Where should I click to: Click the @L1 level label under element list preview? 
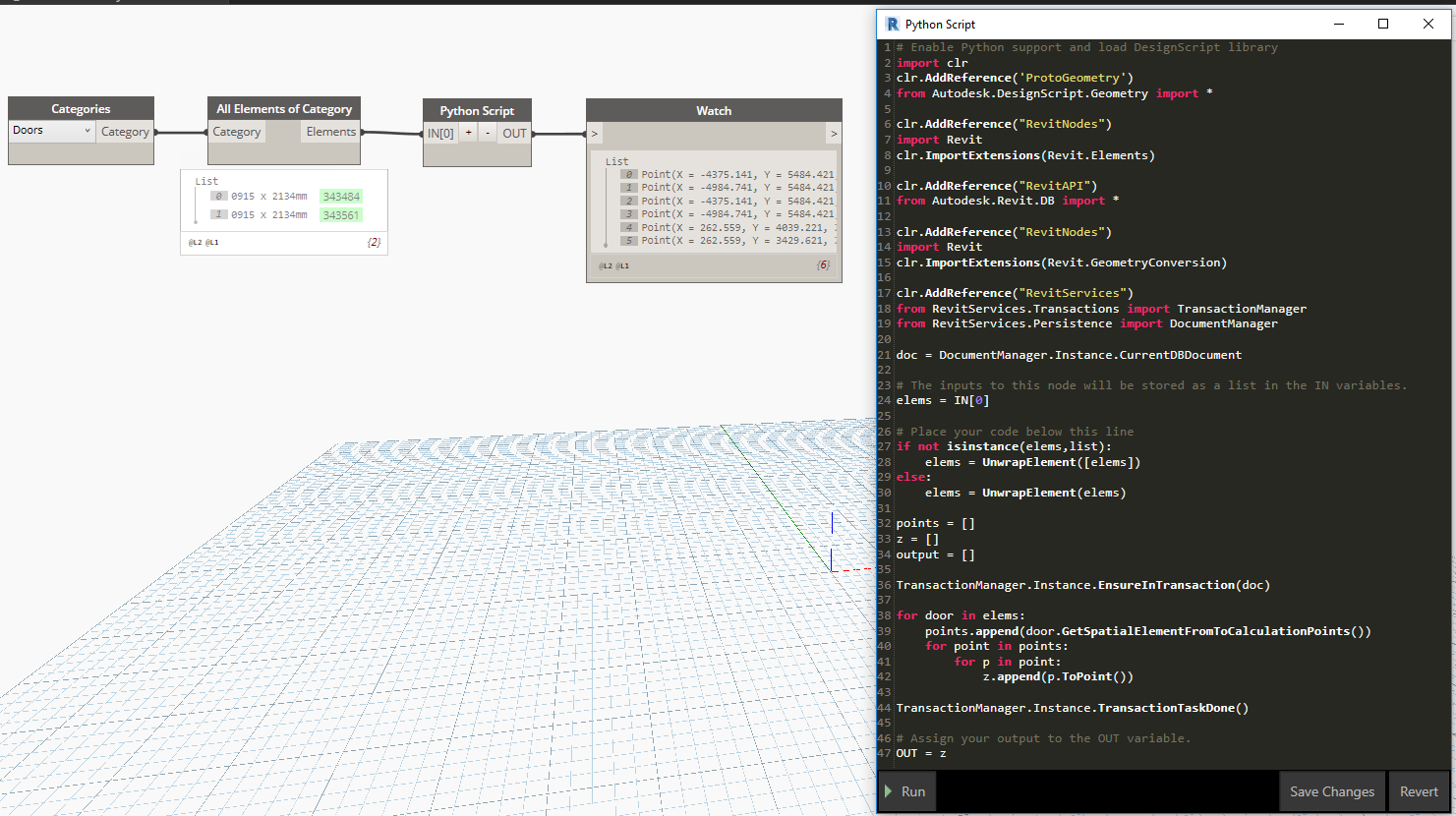212,242
